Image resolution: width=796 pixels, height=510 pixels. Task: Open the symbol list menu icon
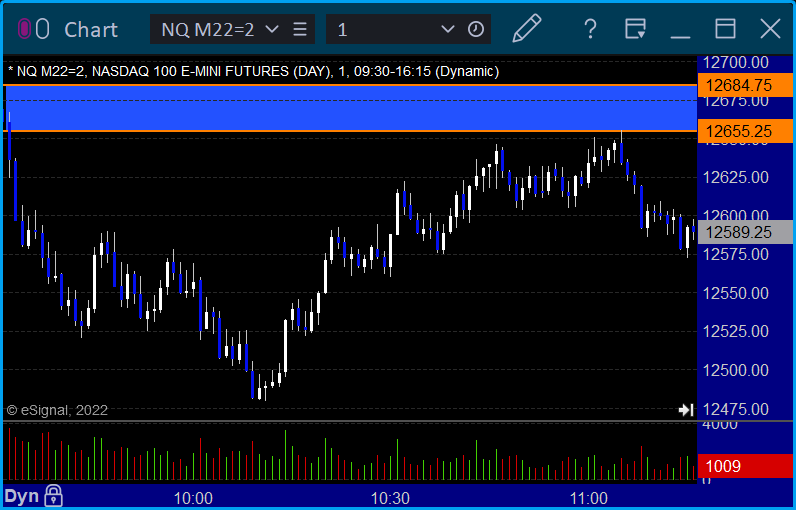pyautogui.click(x=300, y=29)
